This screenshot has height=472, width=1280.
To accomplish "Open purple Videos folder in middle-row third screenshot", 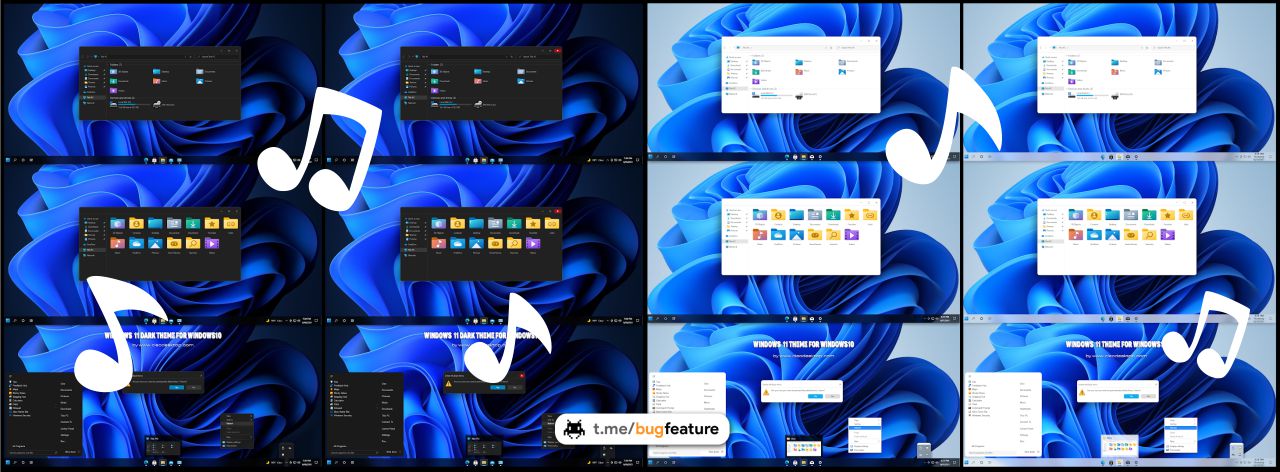I will tap(852, 235).
